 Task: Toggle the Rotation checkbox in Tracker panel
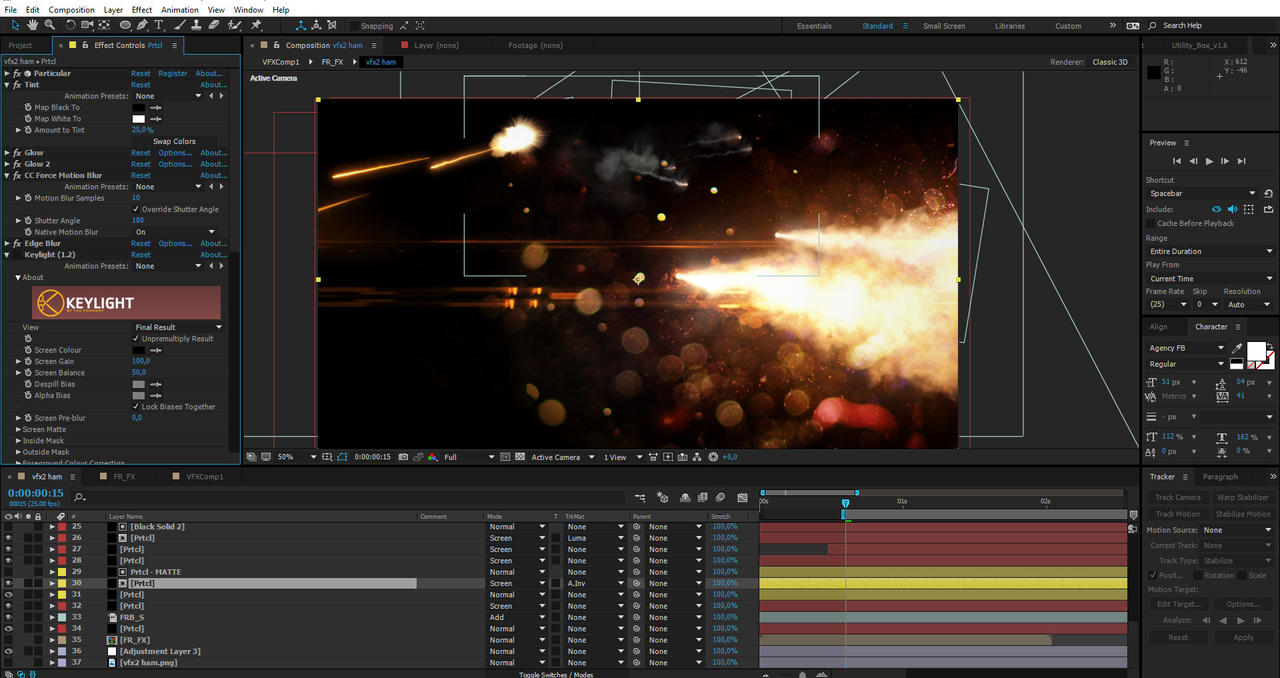point(1198,575)
